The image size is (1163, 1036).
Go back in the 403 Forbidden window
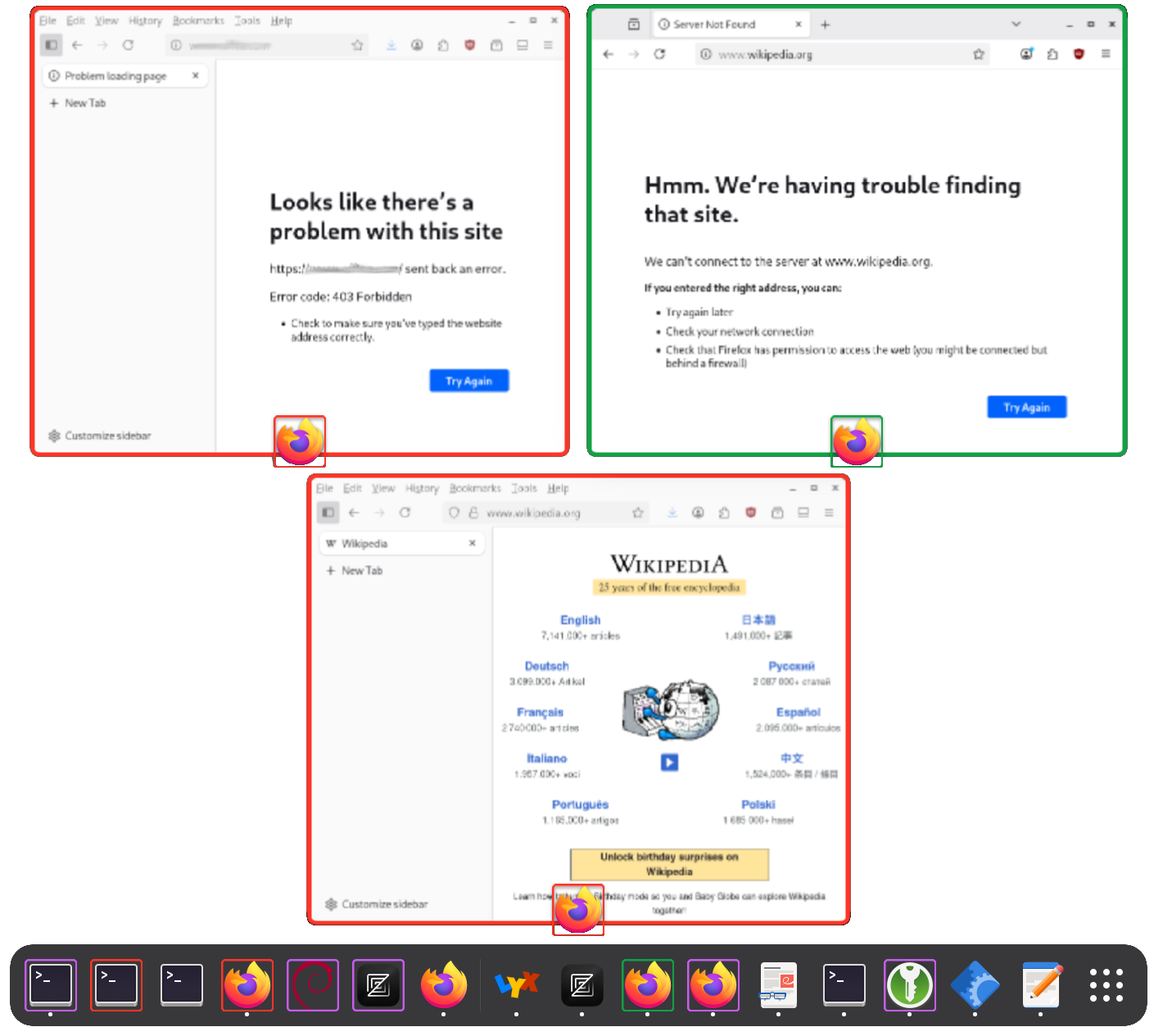[x=77, y=45]
